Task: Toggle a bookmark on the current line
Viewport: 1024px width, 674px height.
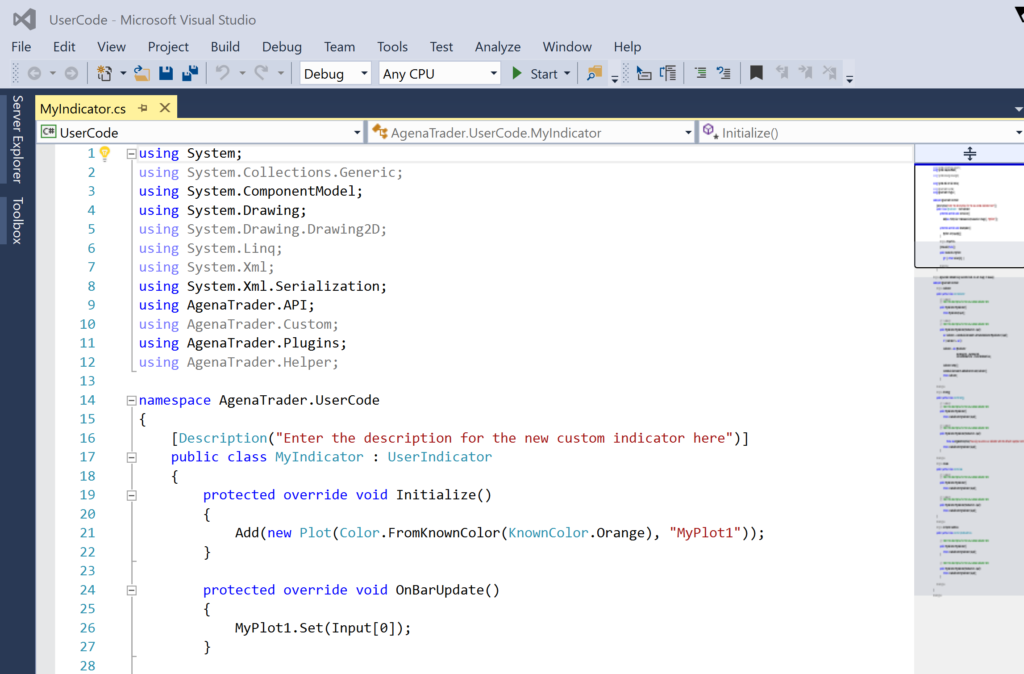Action: click(756, 72)
